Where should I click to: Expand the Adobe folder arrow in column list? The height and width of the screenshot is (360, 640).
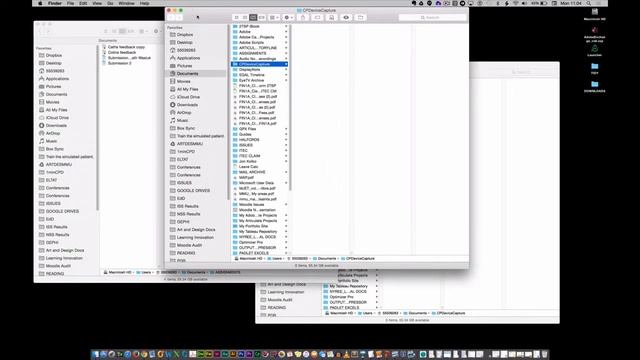click(x=286, y=32)
